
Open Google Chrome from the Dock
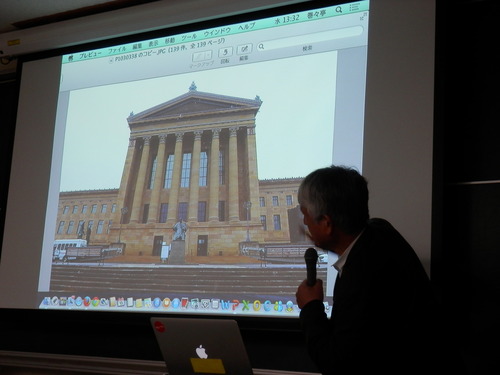tap(96, 302)
